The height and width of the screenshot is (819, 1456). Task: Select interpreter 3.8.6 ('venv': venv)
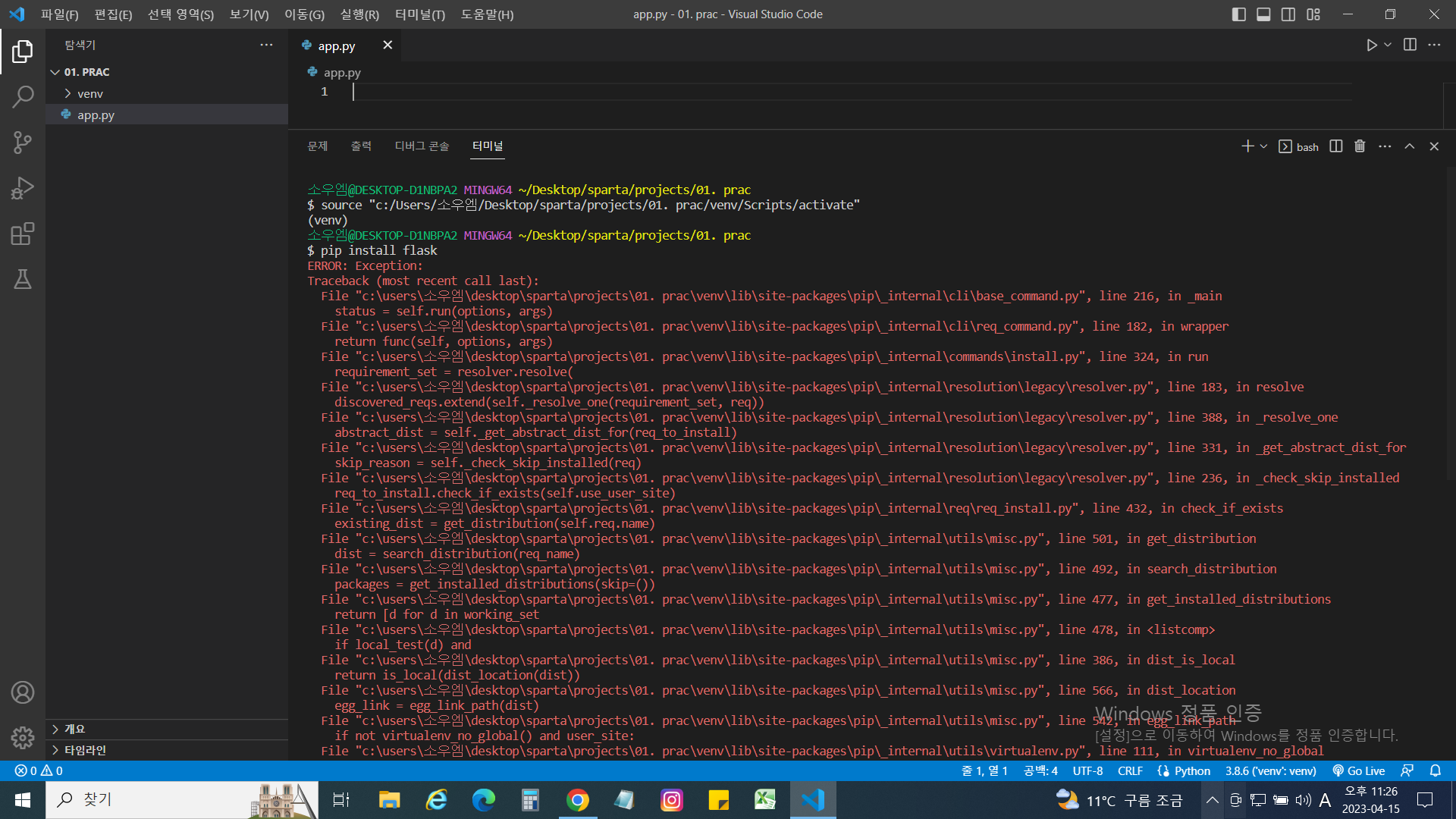pos(1270,770)
